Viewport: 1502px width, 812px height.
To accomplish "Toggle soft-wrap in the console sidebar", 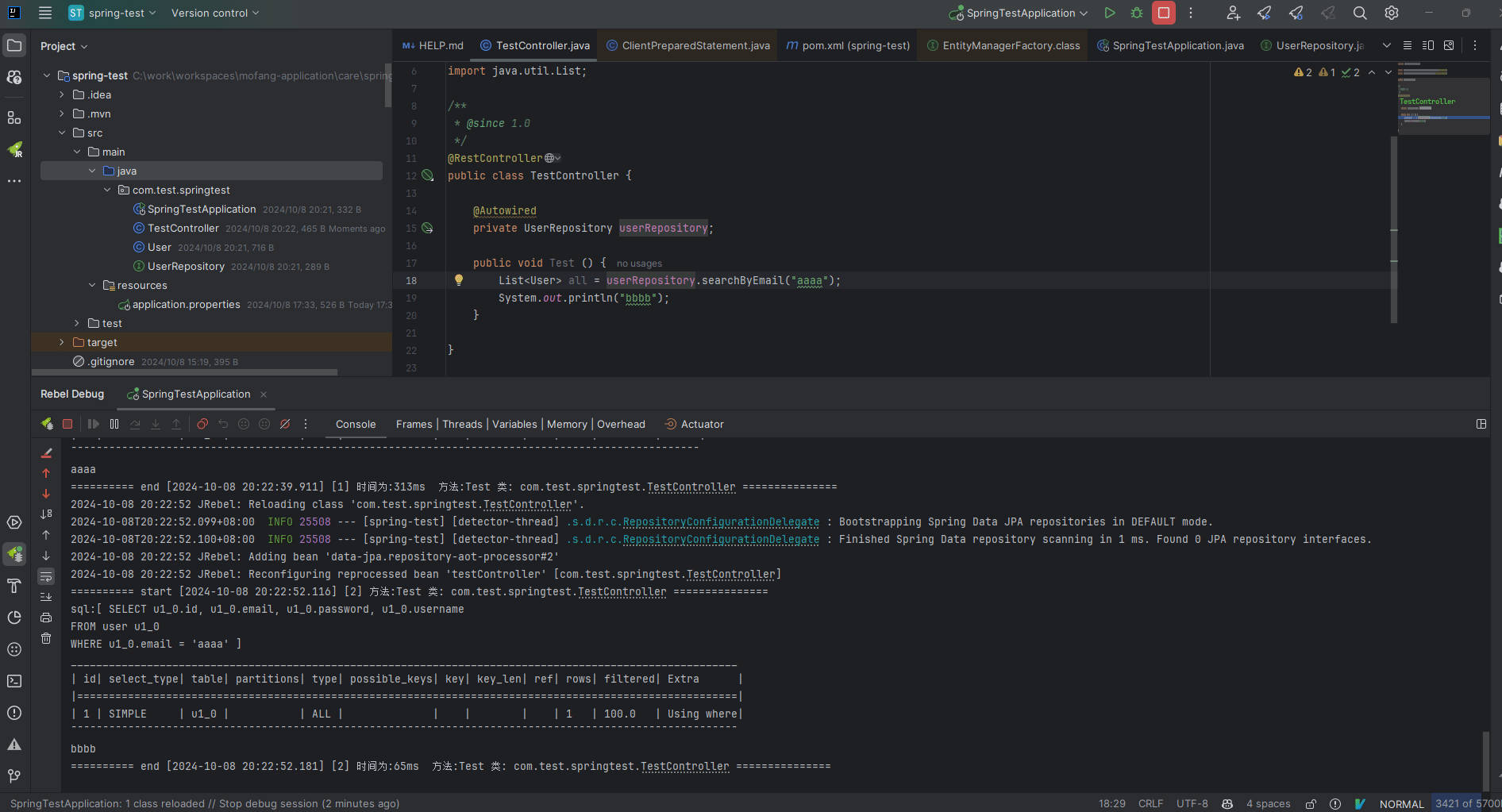I will click(46, 576).
